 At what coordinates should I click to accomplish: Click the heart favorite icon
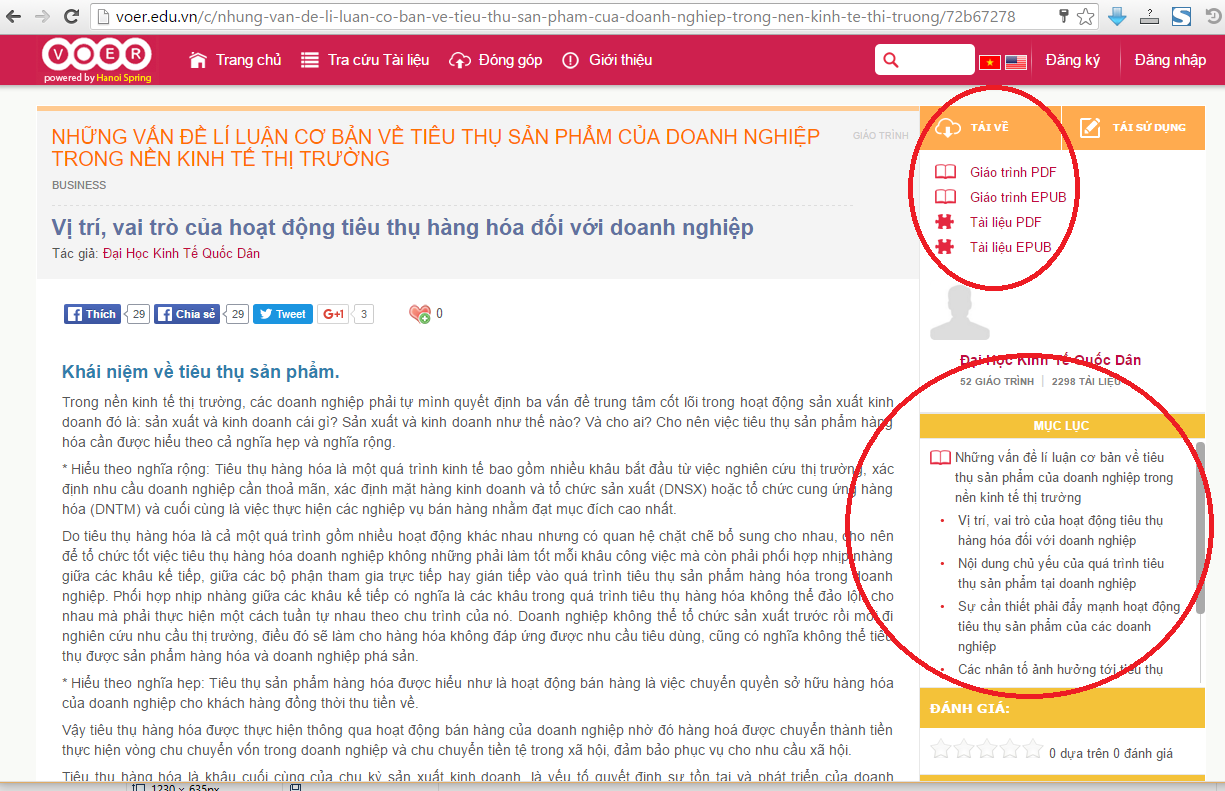pyautogui.click(x=420, y=314)
